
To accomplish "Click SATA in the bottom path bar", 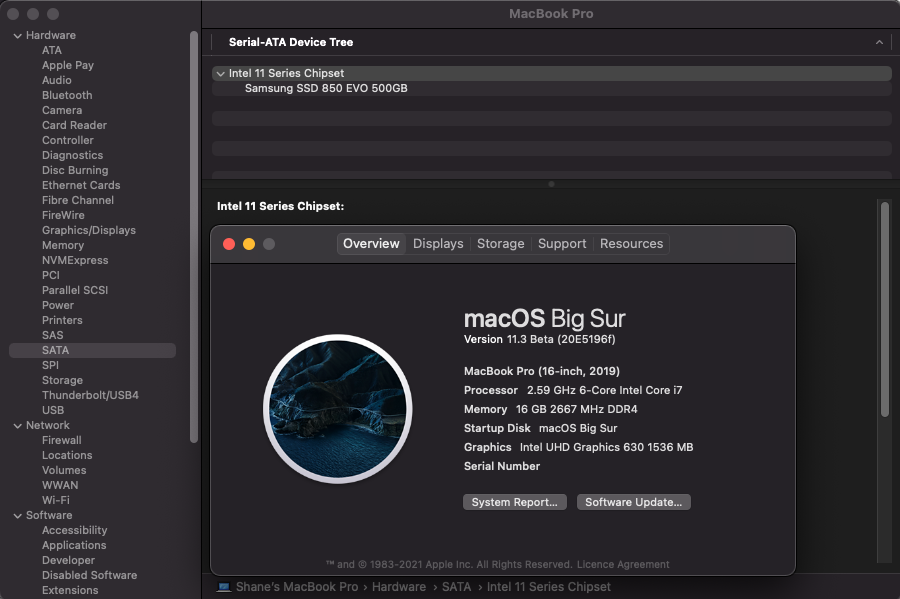I will coord(456,587).
